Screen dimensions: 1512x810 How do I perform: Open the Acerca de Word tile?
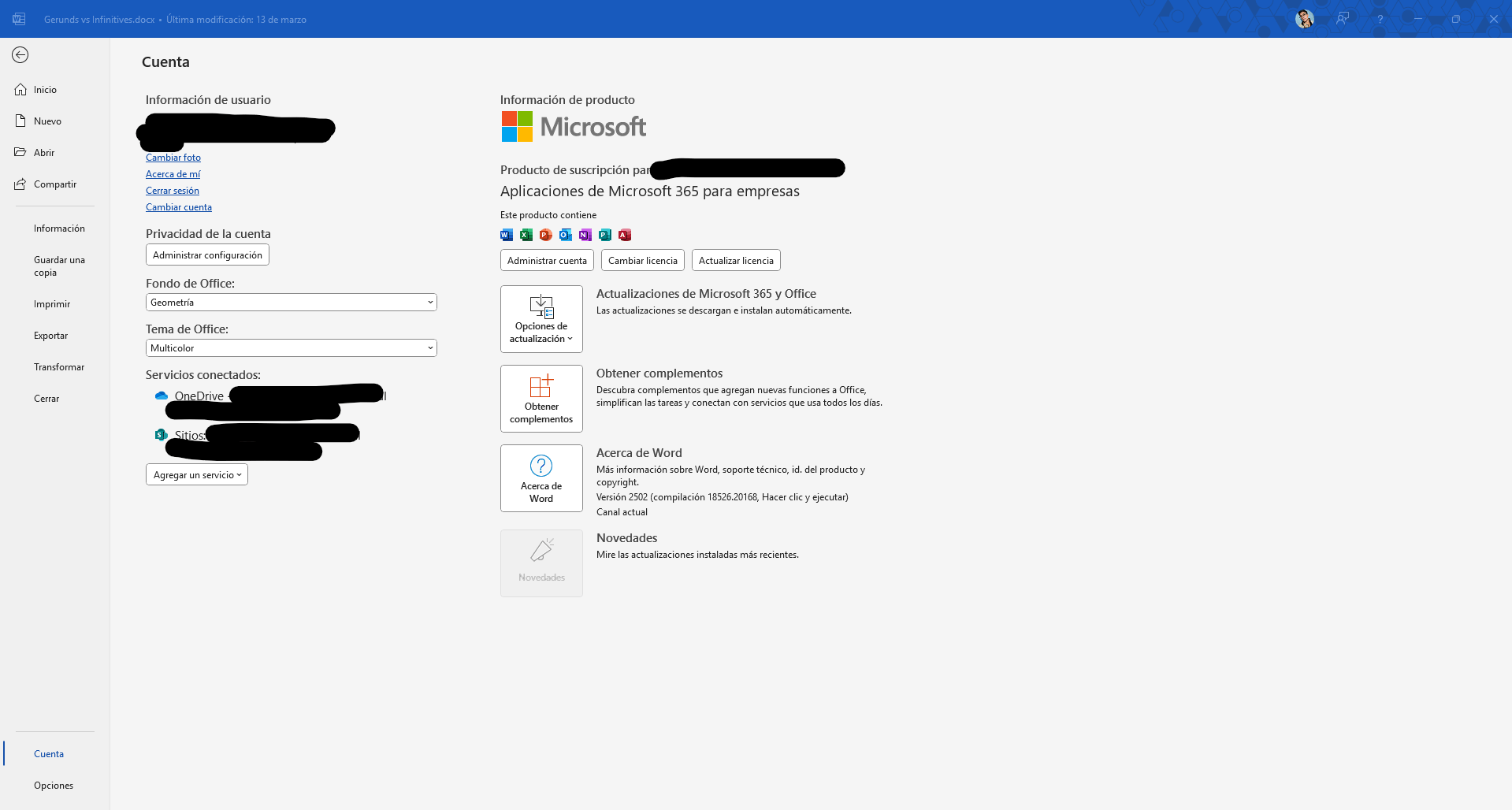[541, 478]
